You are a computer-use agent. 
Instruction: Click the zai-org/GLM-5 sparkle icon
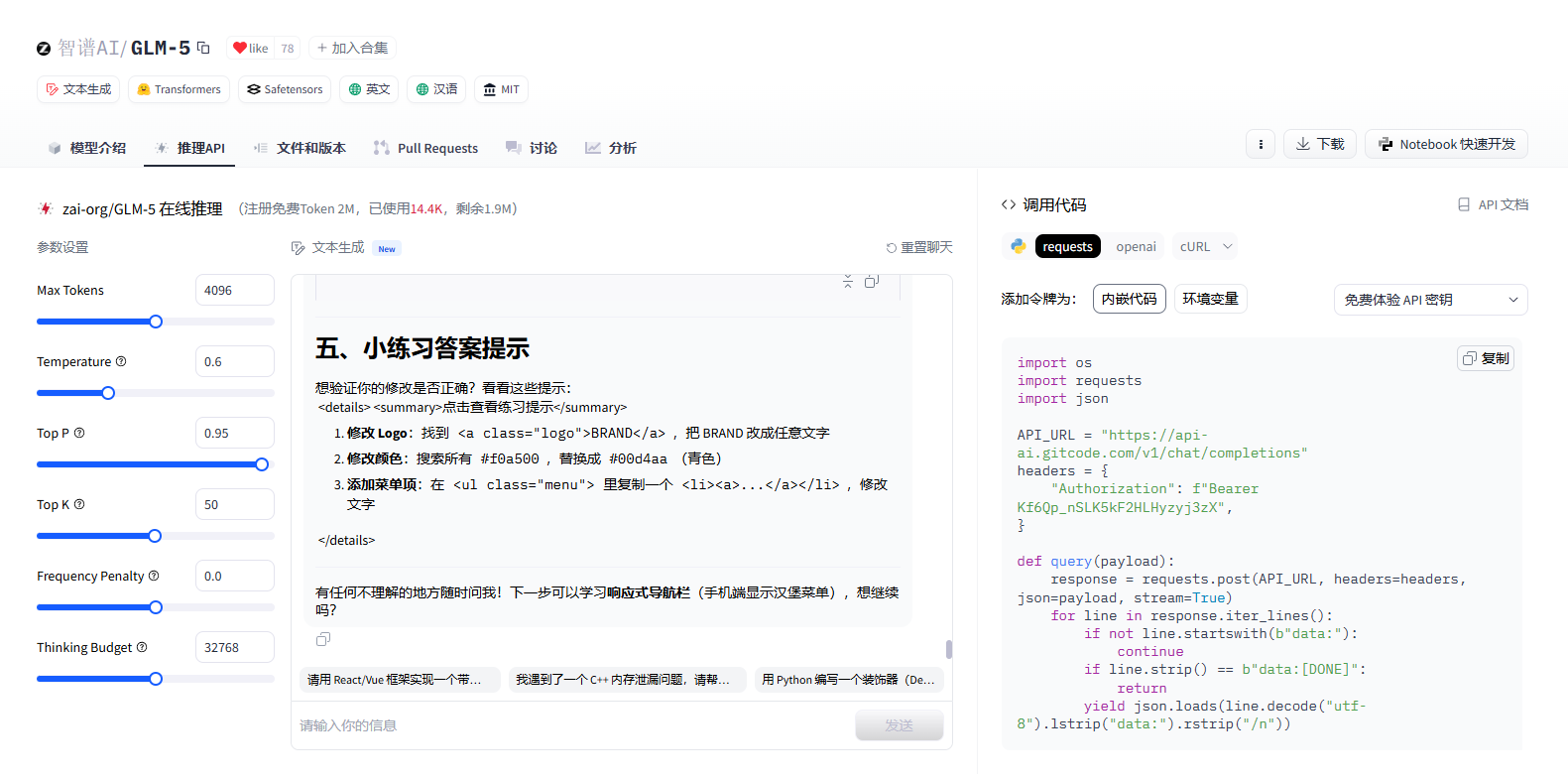tap(46, 208)
